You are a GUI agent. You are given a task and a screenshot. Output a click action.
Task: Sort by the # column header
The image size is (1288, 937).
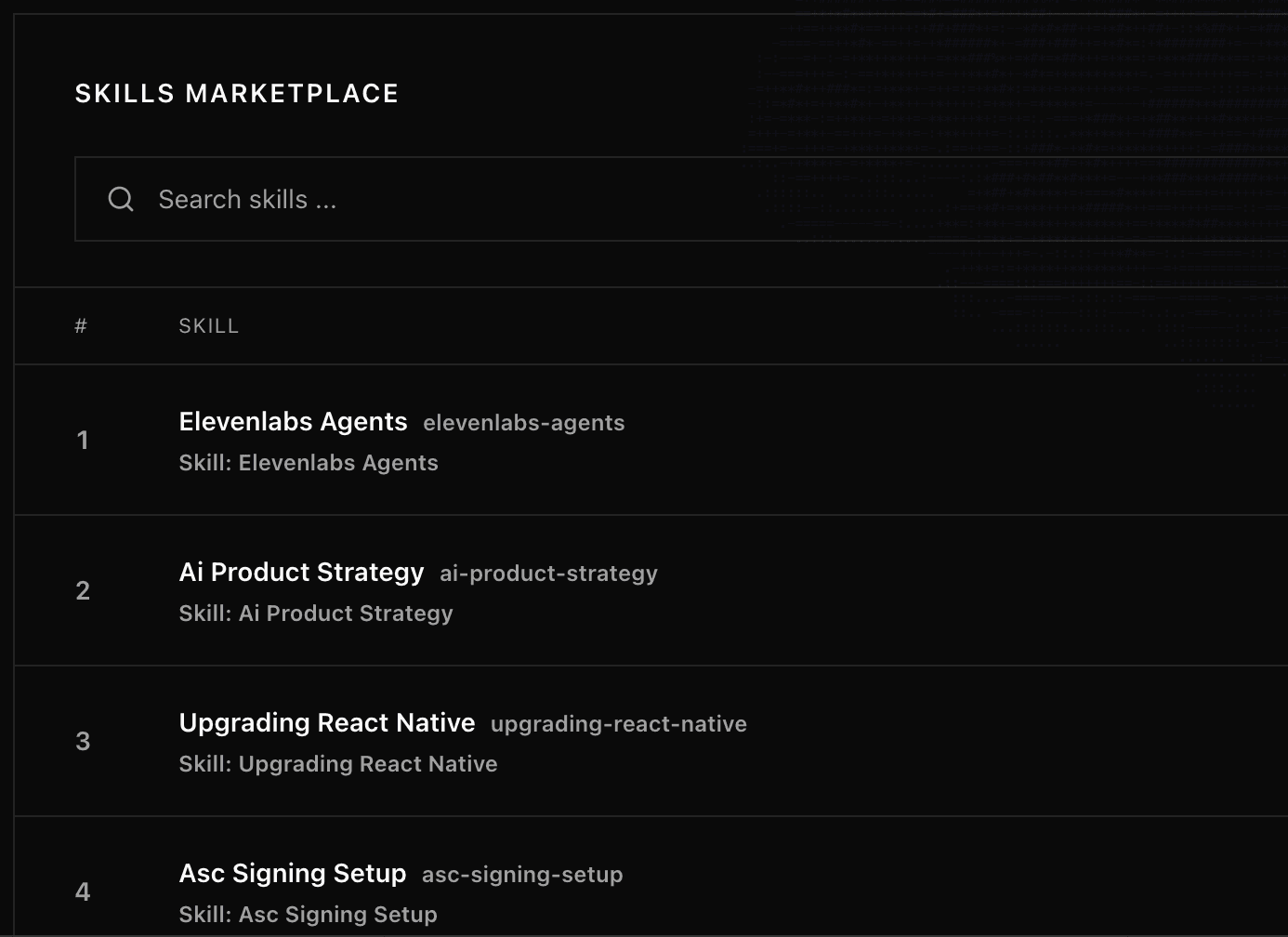[x=81, y=325]
